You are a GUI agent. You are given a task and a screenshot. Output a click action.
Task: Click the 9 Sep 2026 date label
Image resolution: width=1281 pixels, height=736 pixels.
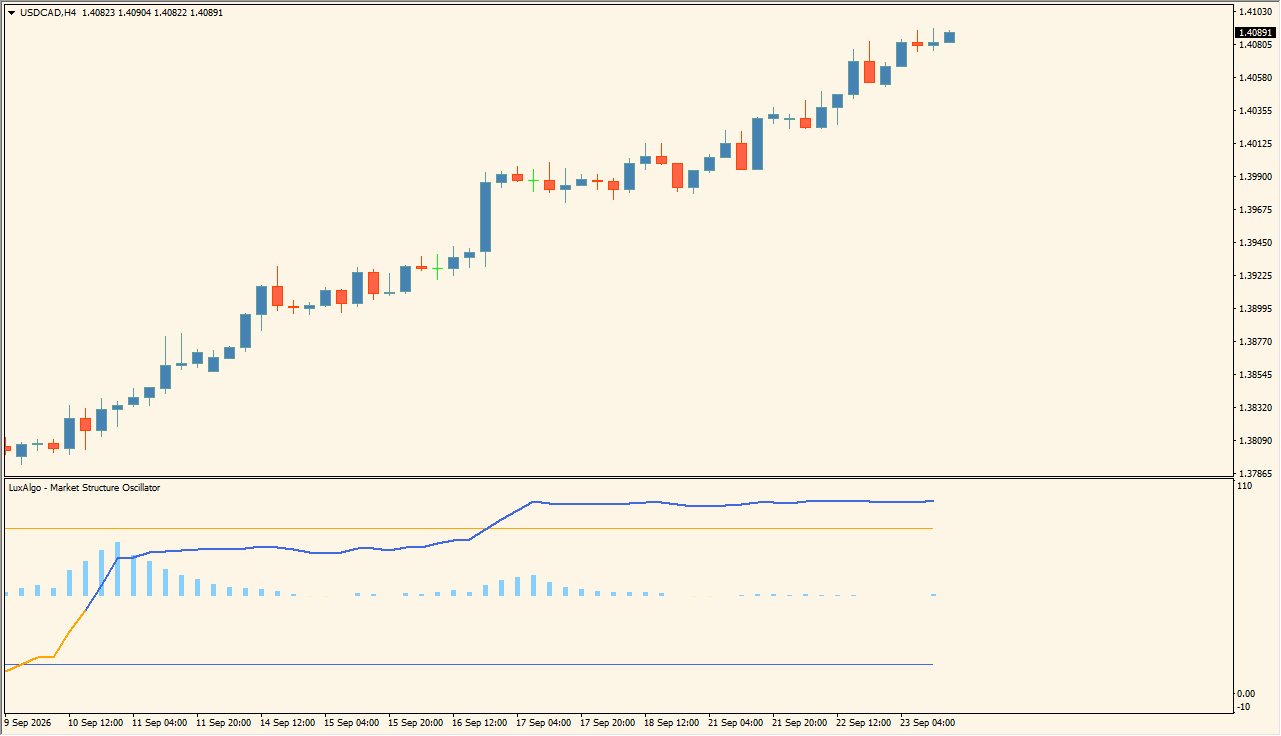tap(28, 722)
